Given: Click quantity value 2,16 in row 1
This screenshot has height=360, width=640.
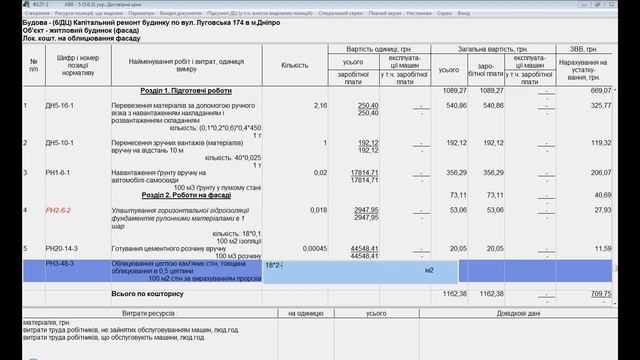Looking at the screenshot, I should [x=320, y=105].
